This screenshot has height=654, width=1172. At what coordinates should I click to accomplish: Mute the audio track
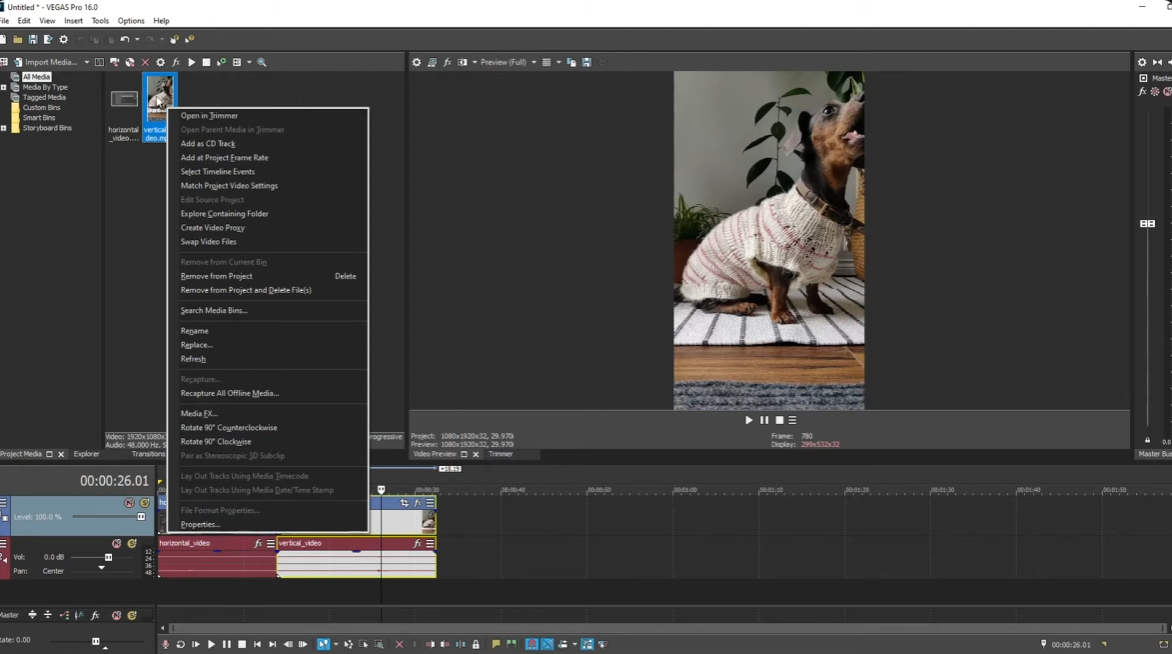pyautogui.click(x=117, y=543)
